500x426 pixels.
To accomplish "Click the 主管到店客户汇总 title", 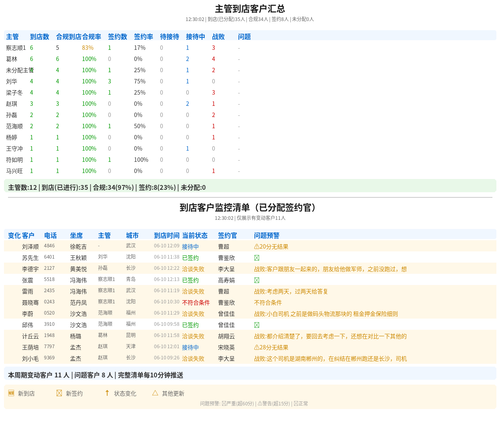I will click(250, 9).
